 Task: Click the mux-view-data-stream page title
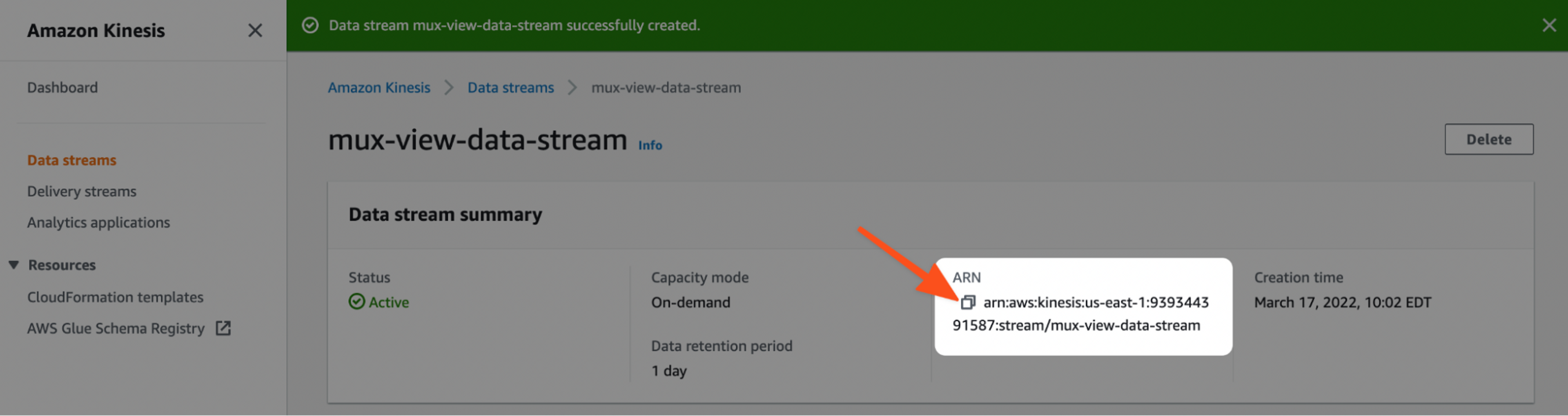click(477, 139)
